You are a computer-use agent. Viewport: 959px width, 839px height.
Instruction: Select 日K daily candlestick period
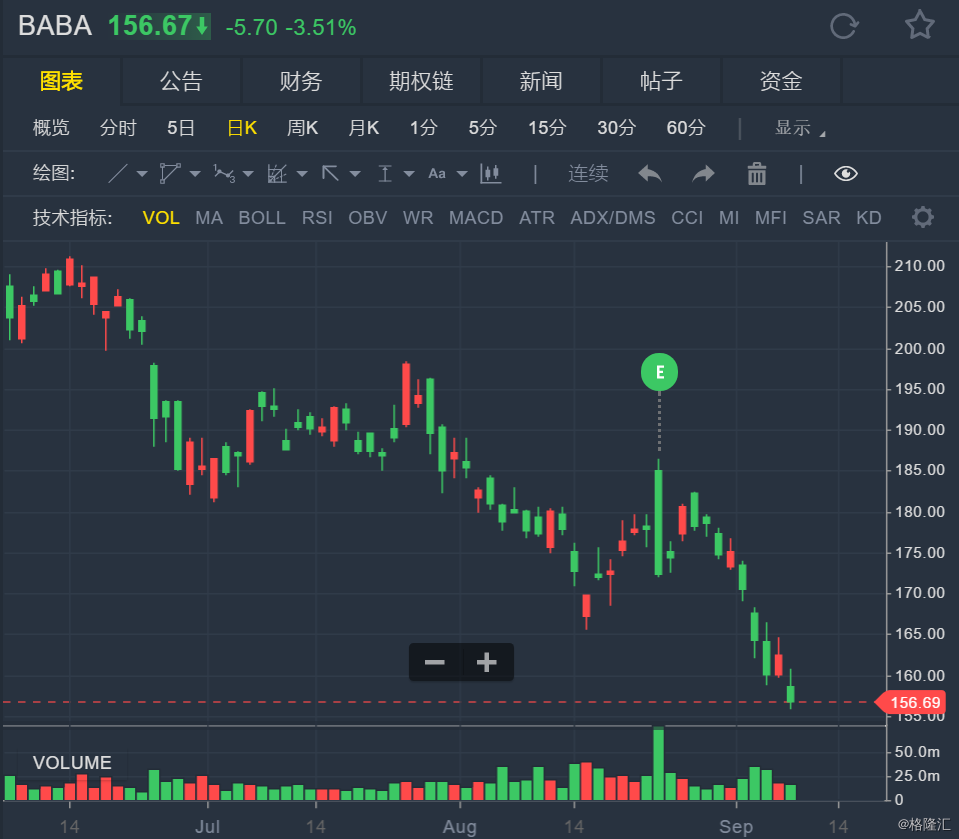(x=242, y=128)
